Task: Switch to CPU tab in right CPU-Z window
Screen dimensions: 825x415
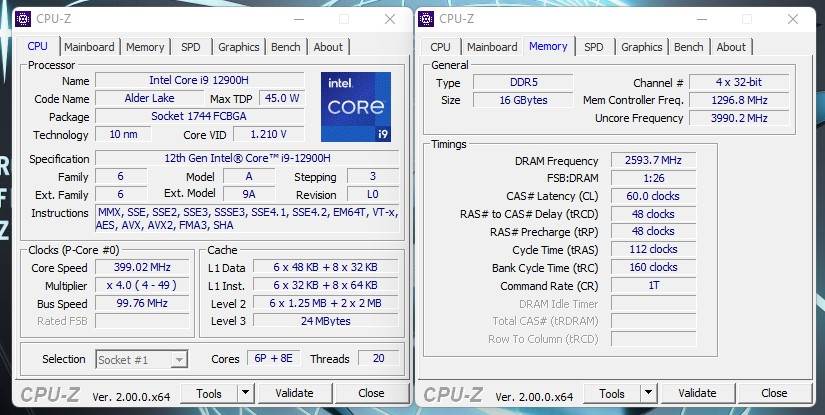Action: tap(440, 47)
